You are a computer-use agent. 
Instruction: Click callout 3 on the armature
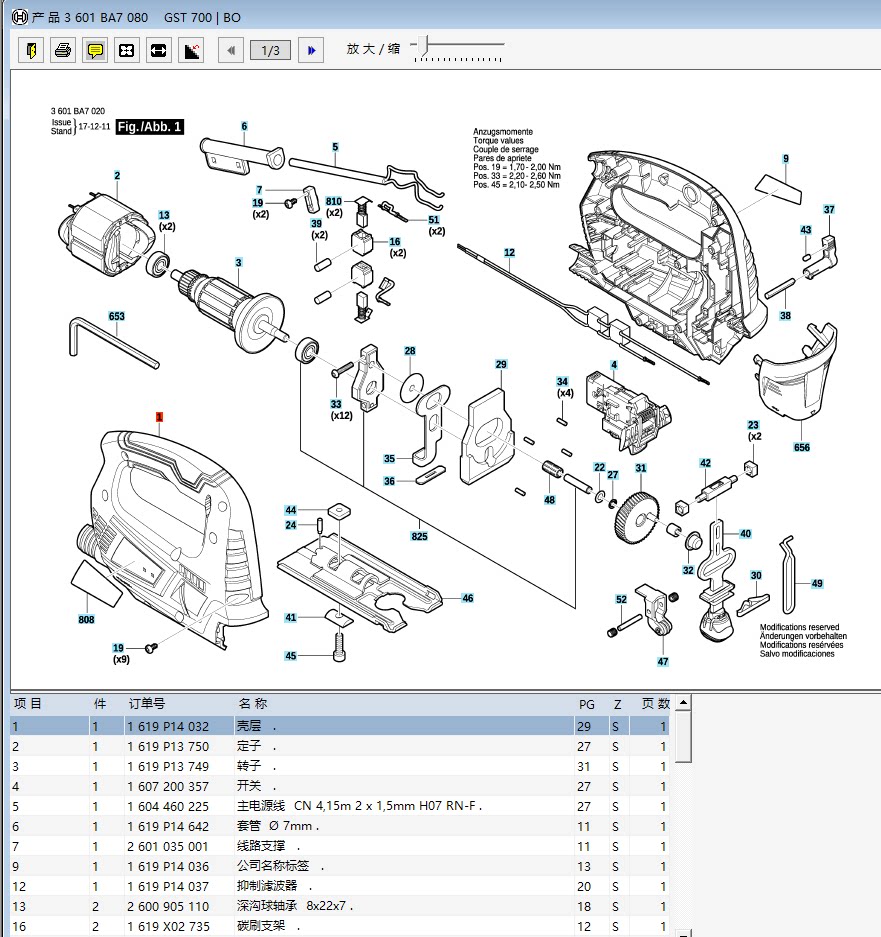[x=238, y=263]
